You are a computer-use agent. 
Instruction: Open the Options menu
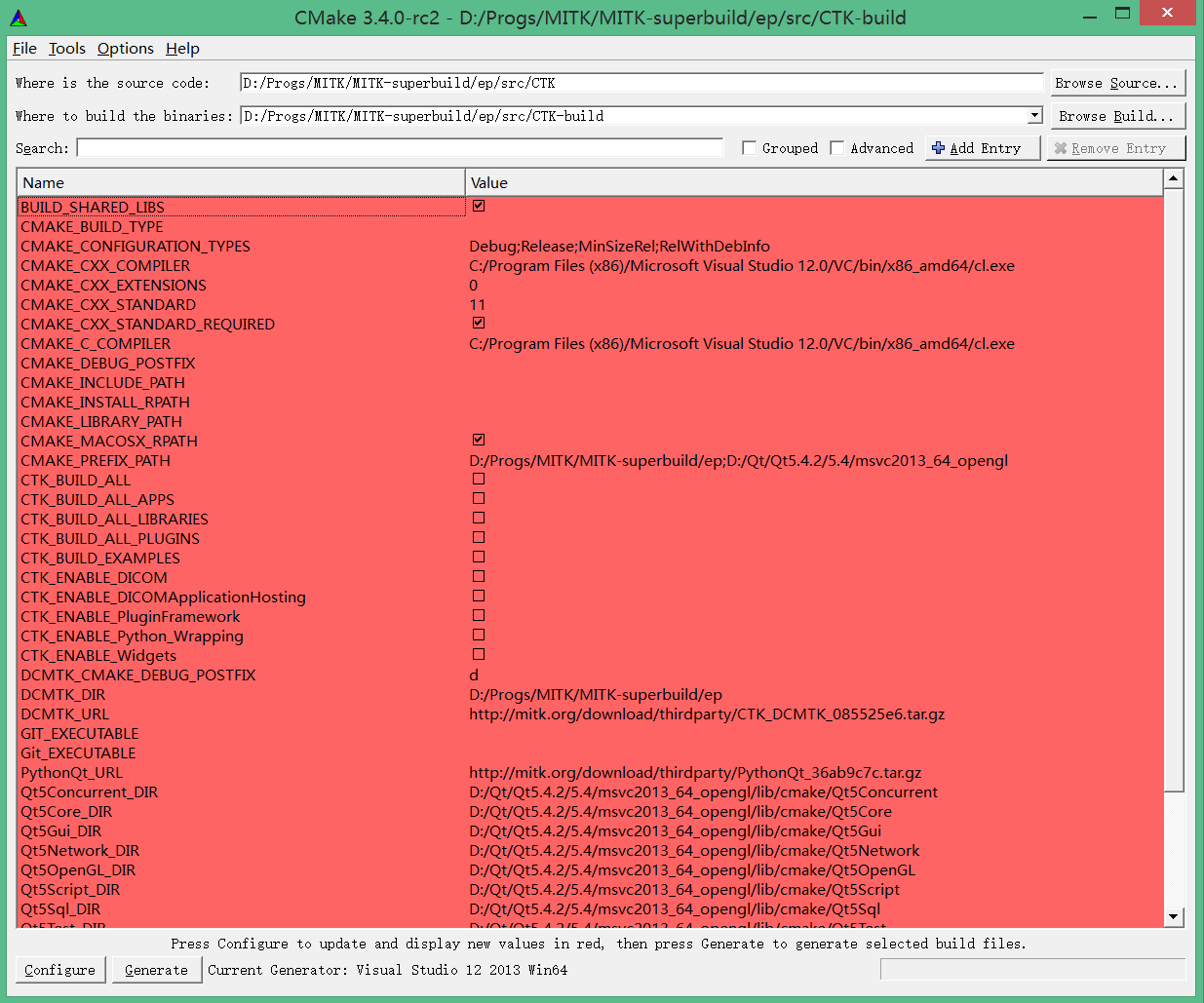(x=126, y=49)
